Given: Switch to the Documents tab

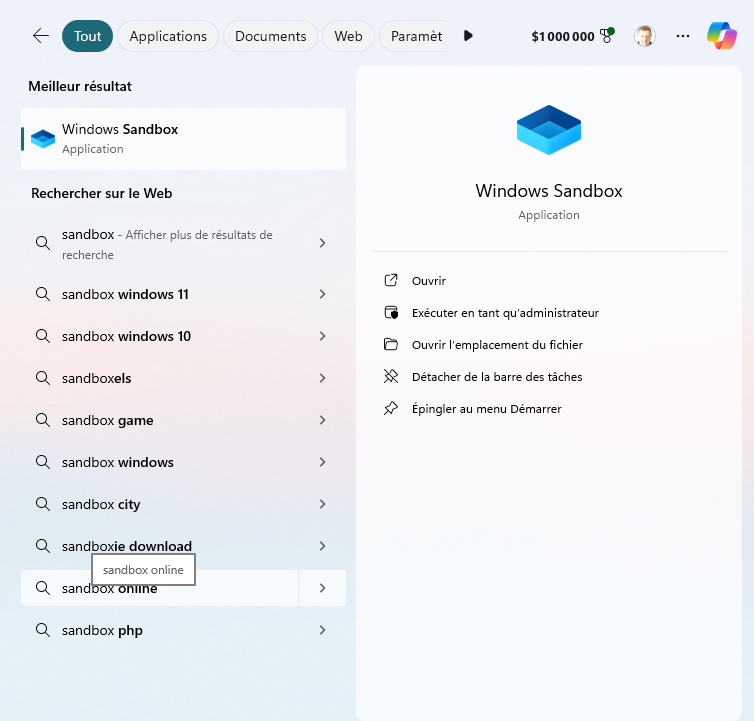Looking at the screenshot, I should click(x=270, y=36).
